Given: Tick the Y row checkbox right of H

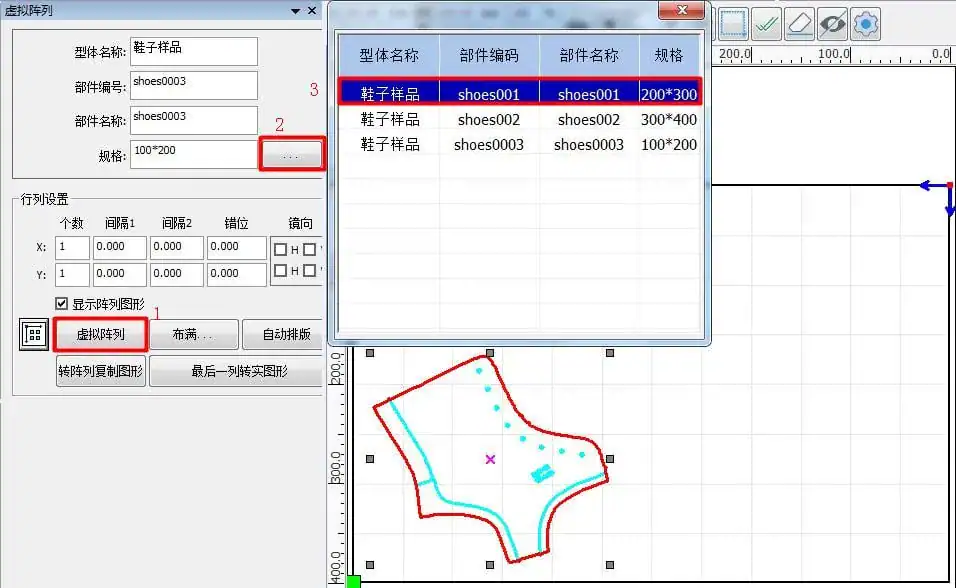Looking at the screenshot, I should pyautogui.click(x=310, y=270).
